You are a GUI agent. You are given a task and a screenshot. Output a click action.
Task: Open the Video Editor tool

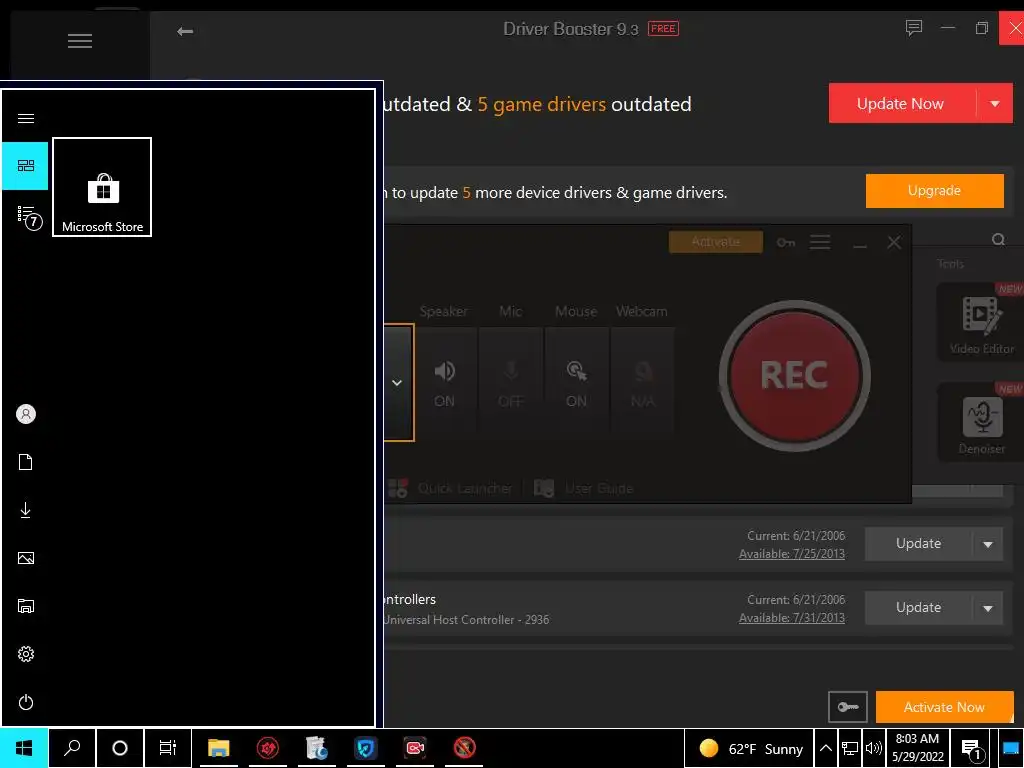(981, 322)
